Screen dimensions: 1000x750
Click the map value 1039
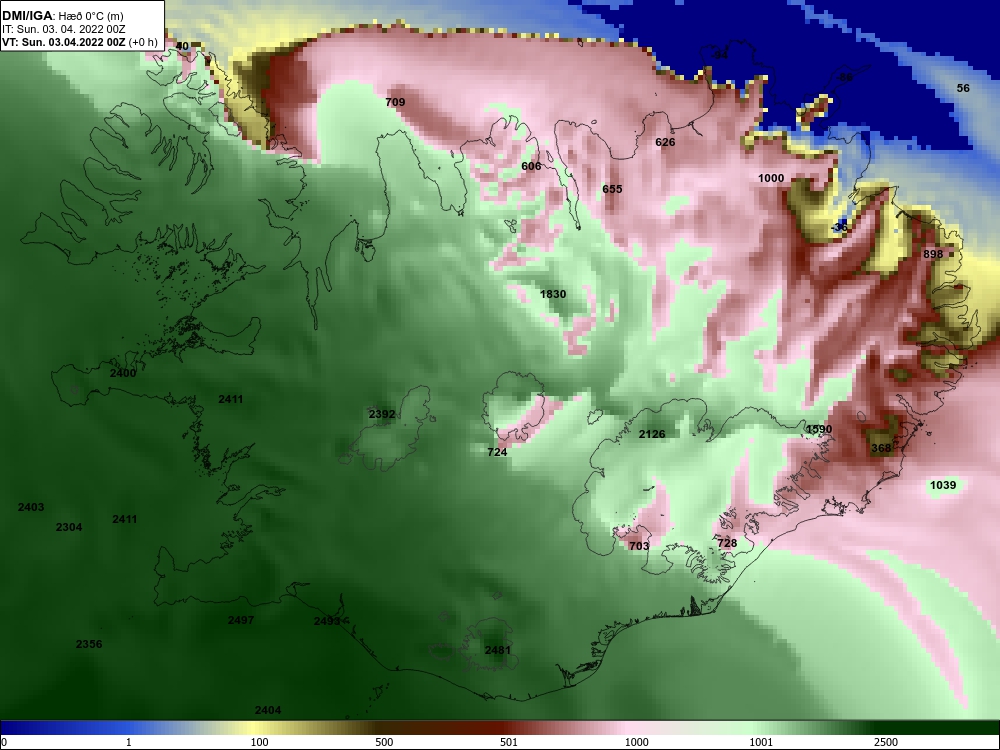point(943,486)
